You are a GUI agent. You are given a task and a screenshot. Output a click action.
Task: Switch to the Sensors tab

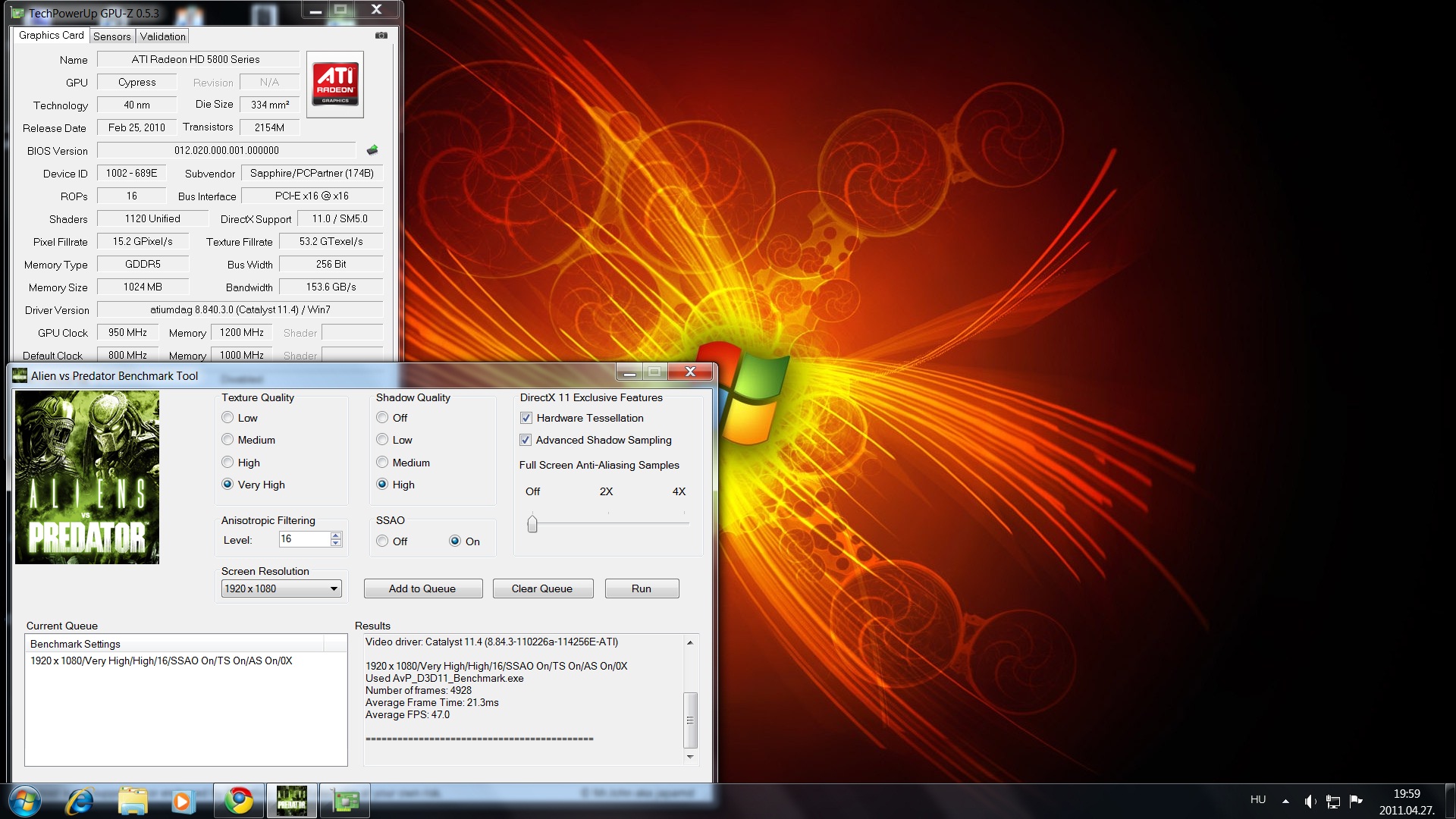[x=112, y=36]
